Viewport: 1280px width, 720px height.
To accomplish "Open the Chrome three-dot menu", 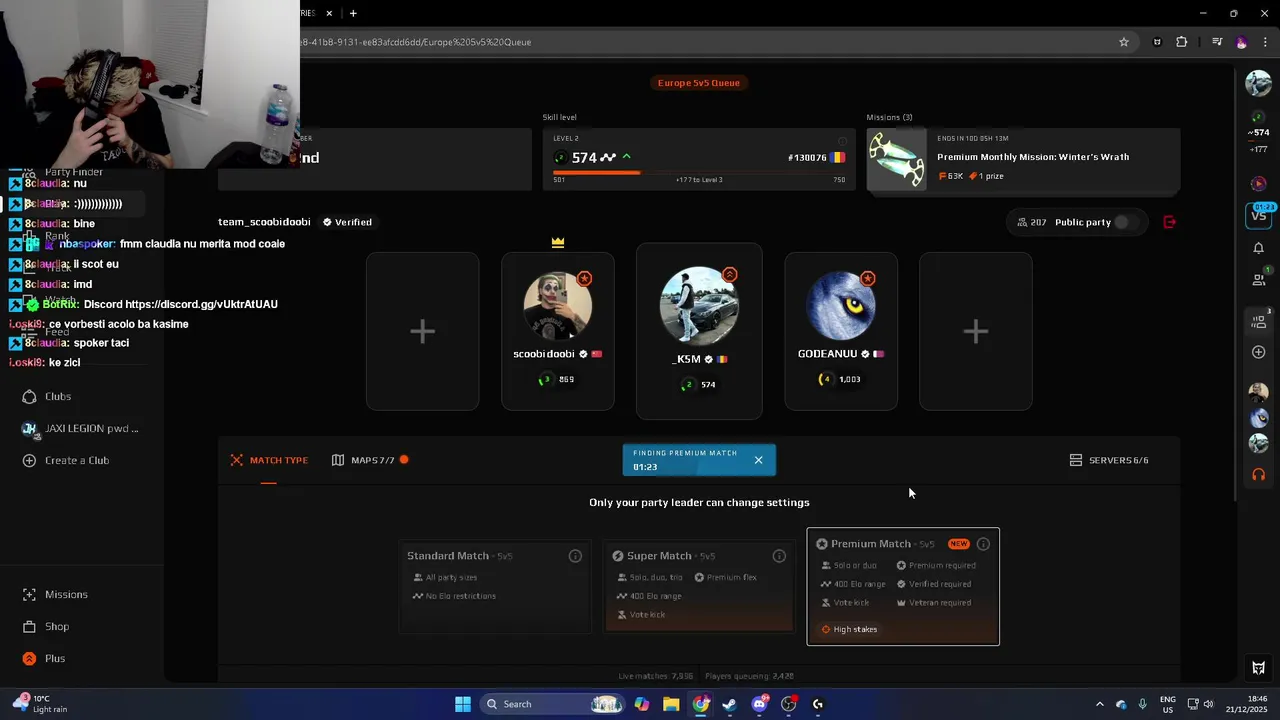I will tap(1265, 42).
